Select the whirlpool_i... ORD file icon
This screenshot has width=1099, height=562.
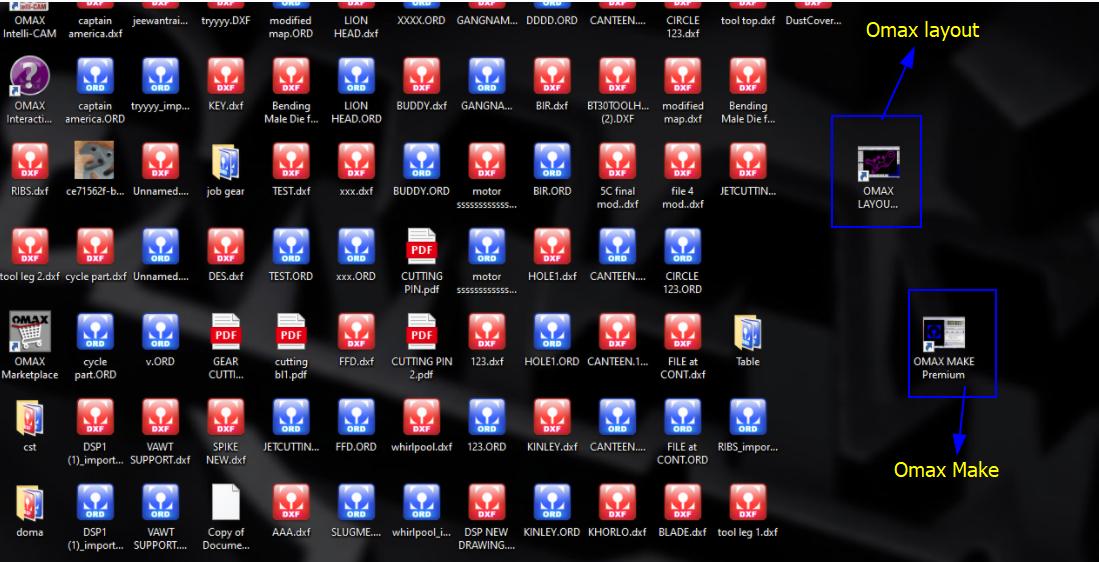(x=421, y=502)
